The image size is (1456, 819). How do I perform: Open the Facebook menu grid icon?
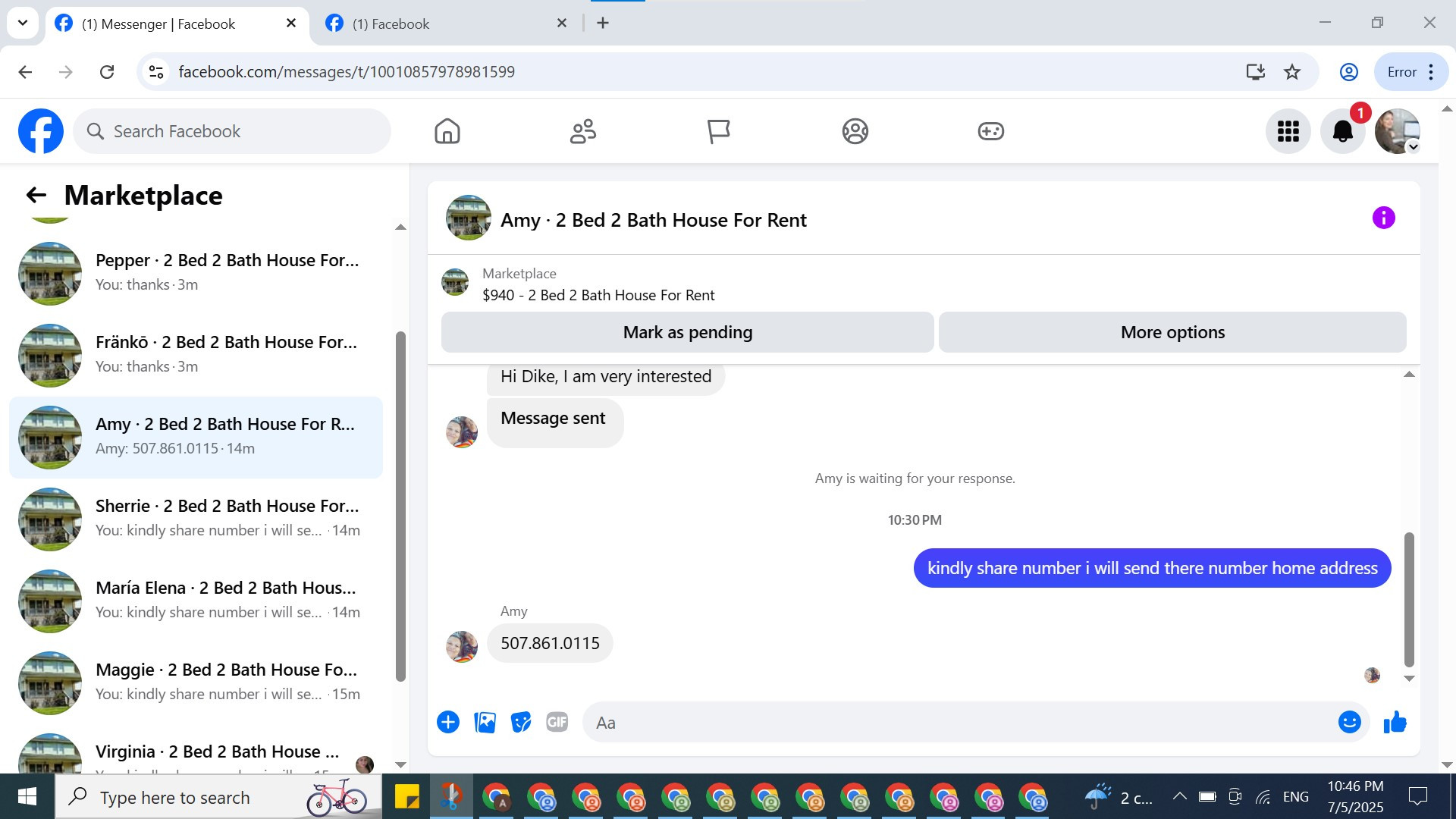click(x=1288, y=131)
